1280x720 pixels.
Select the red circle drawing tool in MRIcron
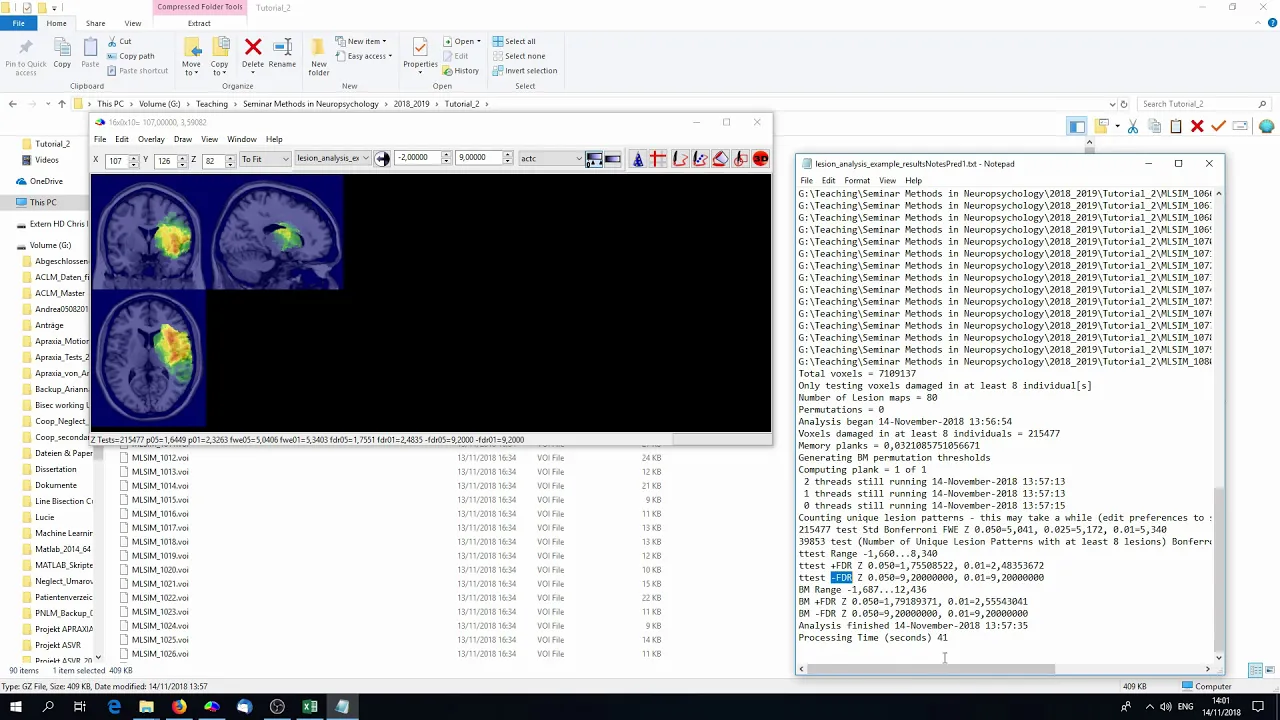(x=740, y=159)
